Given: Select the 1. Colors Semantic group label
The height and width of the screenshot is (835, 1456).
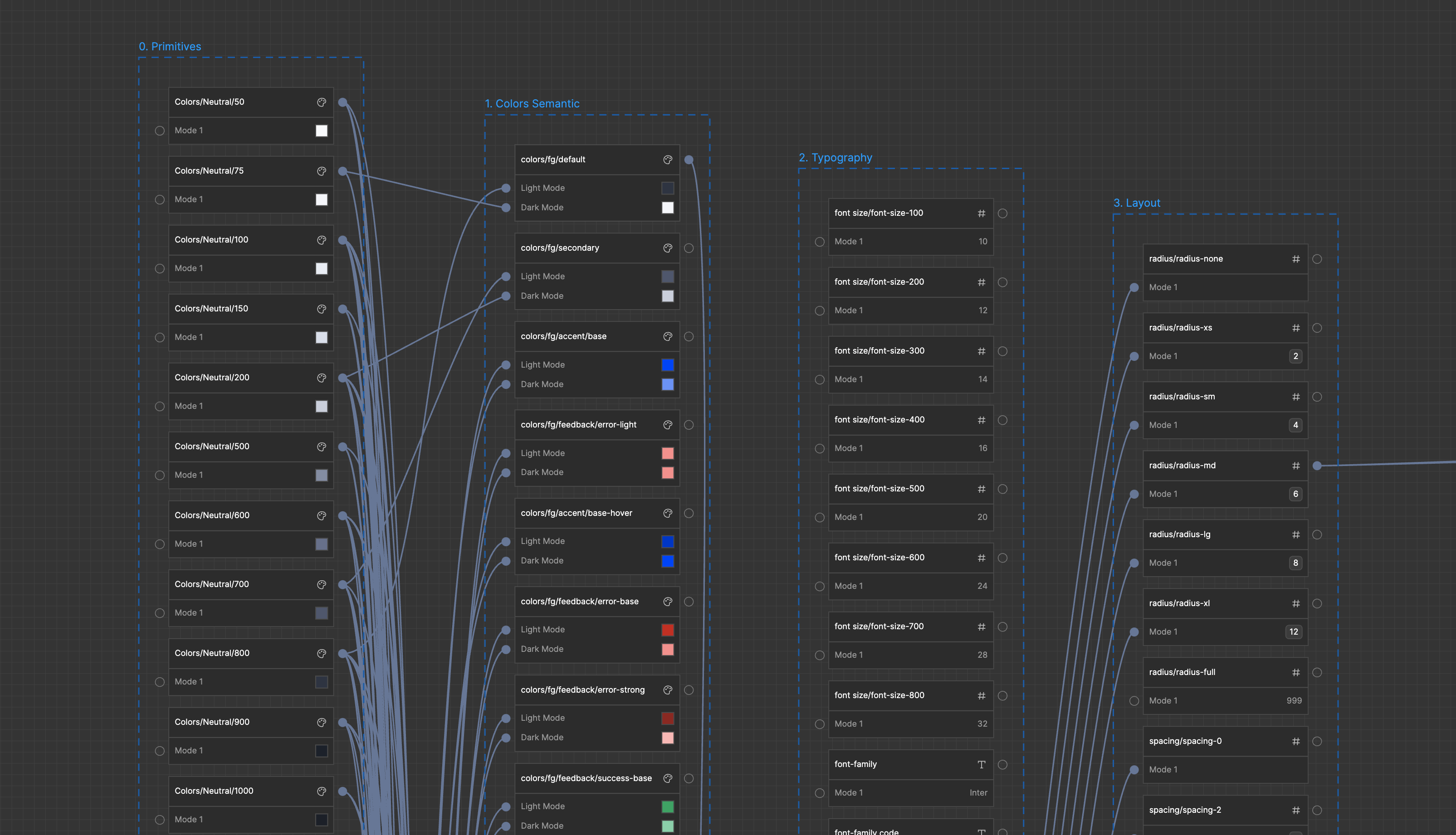Looking at the screenshot, I should click(x=532, y=104).
